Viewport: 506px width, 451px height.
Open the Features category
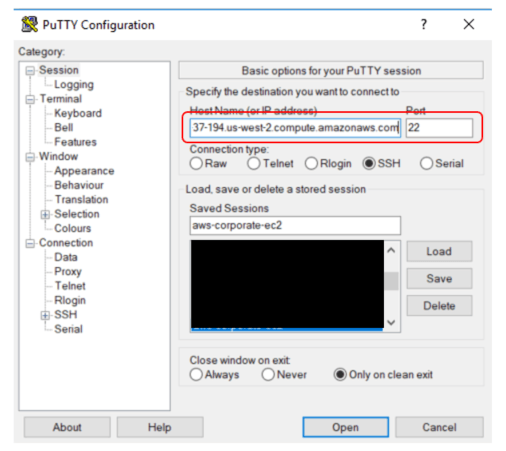pos(75,142)
